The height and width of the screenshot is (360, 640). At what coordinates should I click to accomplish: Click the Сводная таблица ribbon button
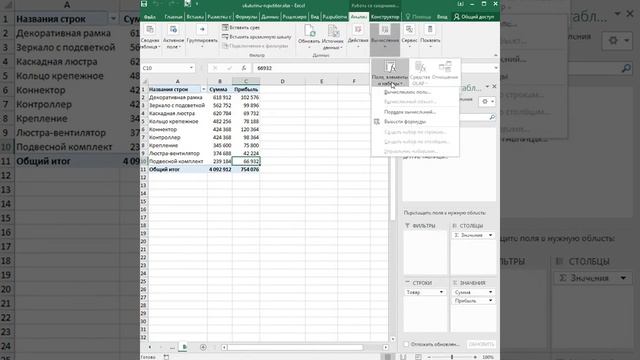[150, 37]
